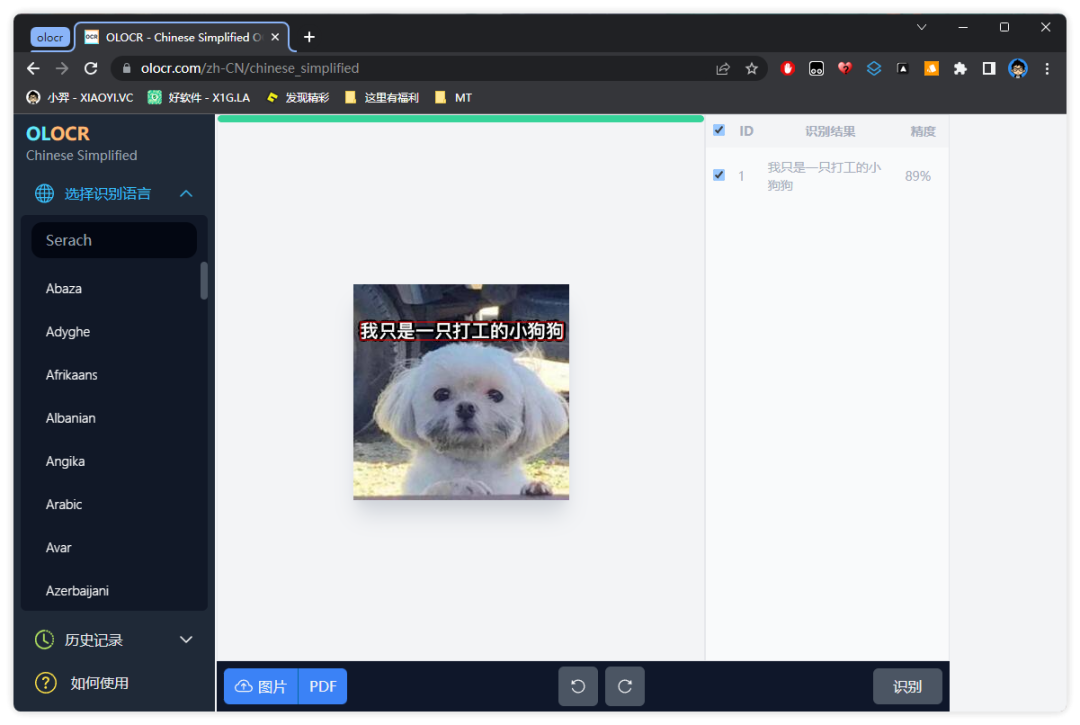
Task: Collapse the 选择识别语言 section
Action: tap(186, 194)
